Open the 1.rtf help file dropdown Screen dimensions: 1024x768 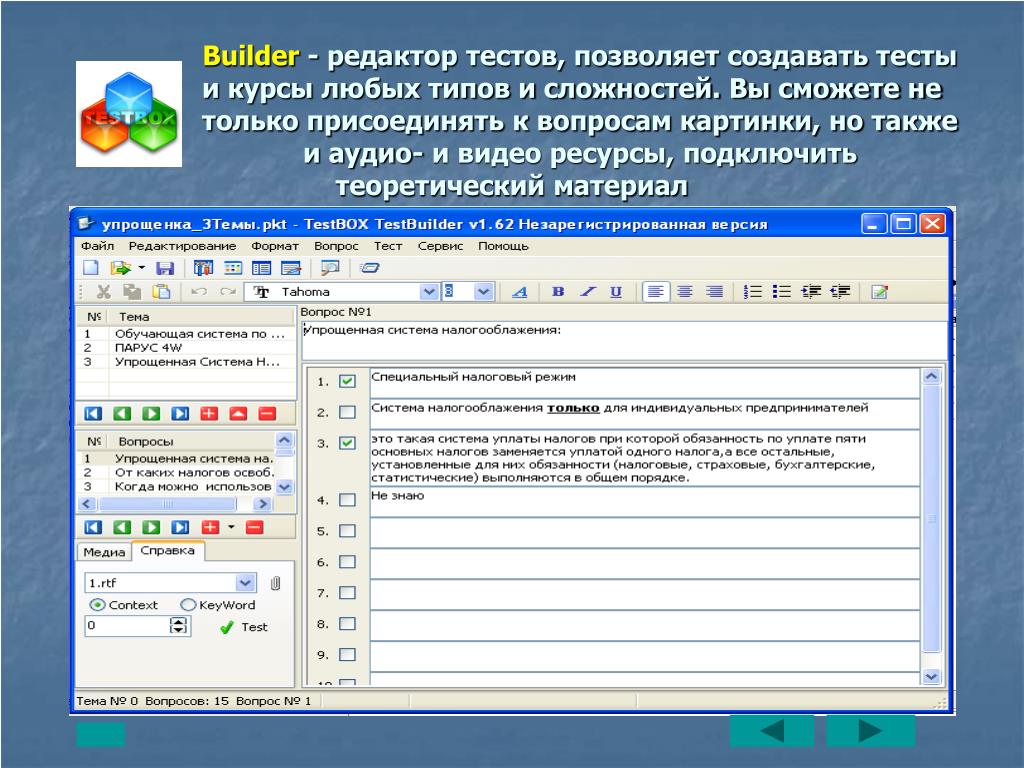tap(245, 583)
